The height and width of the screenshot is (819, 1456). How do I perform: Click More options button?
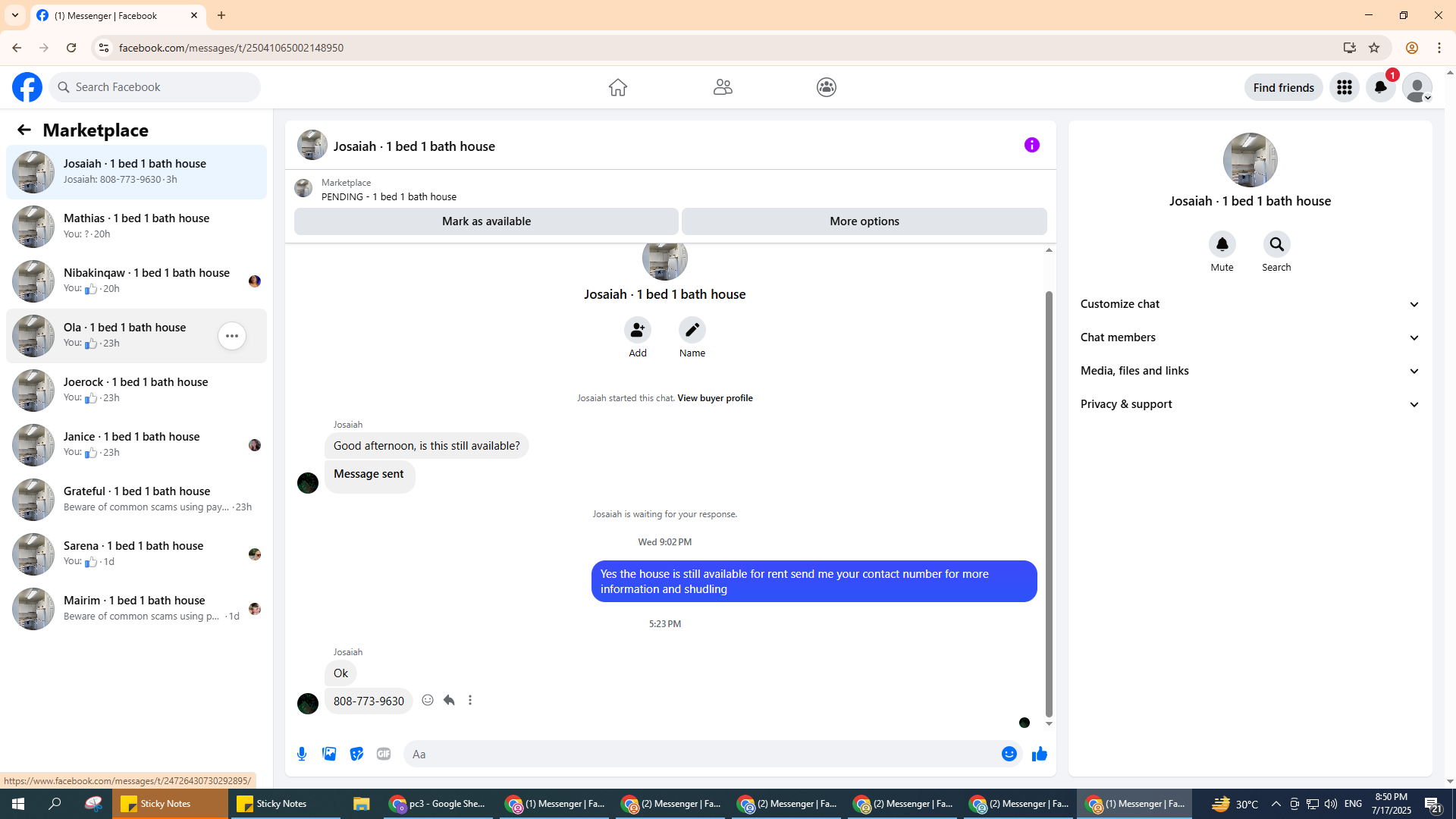[864, 221]
